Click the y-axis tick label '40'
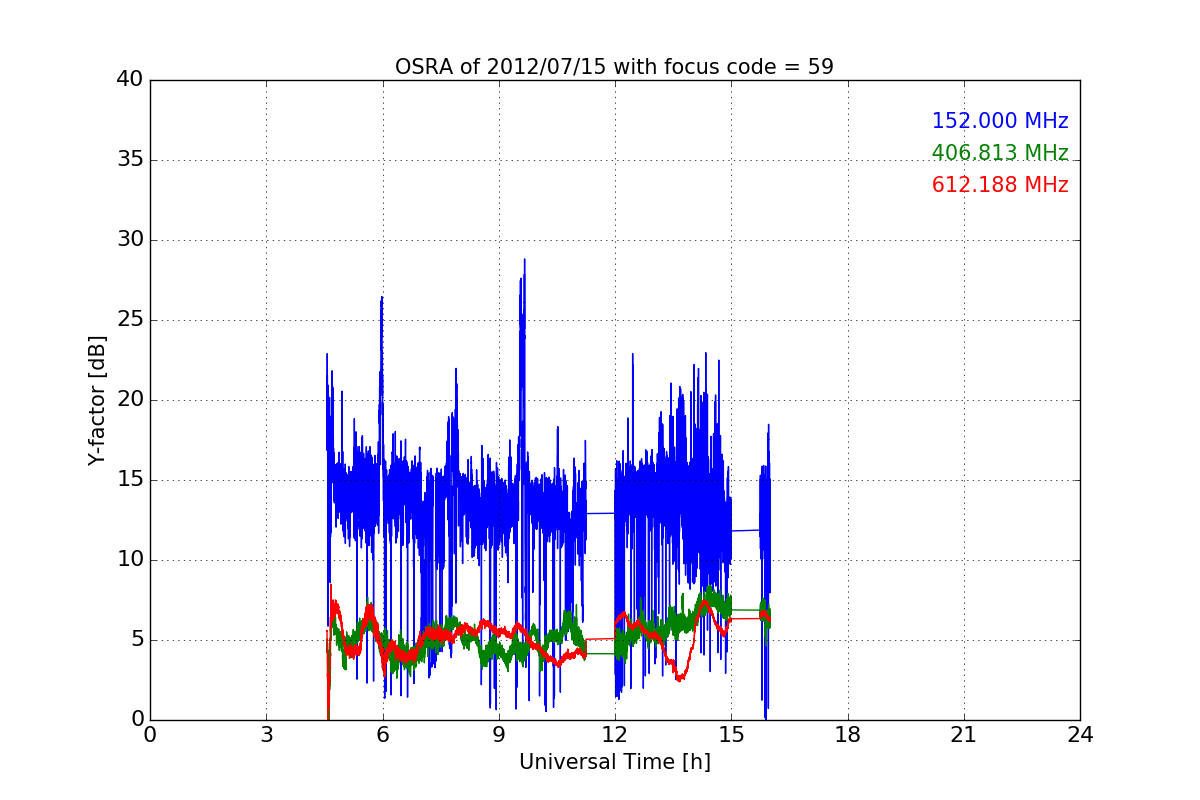 pyautogui.click(x=130, y=80)
